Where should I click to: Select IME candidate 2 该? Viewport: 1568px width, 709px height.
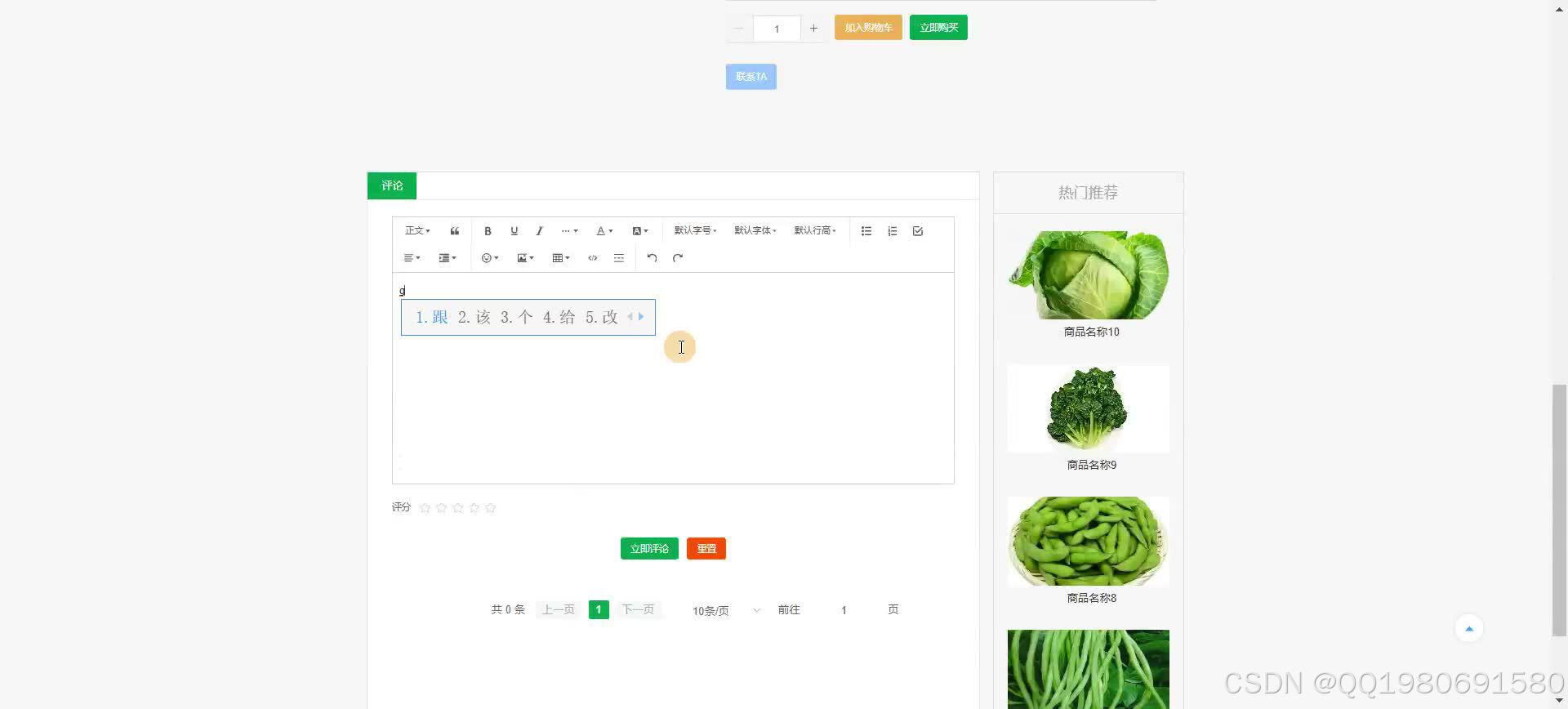click(x=474, y=317)
